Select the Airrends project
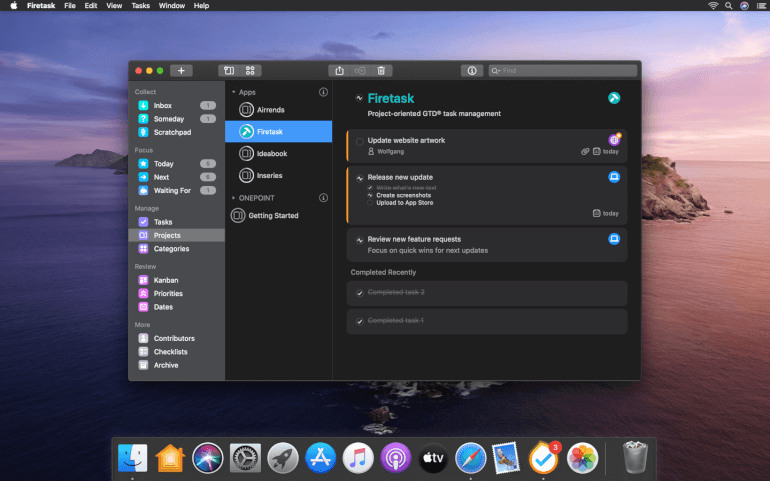770x481 pixels. [x=278, y=110]
